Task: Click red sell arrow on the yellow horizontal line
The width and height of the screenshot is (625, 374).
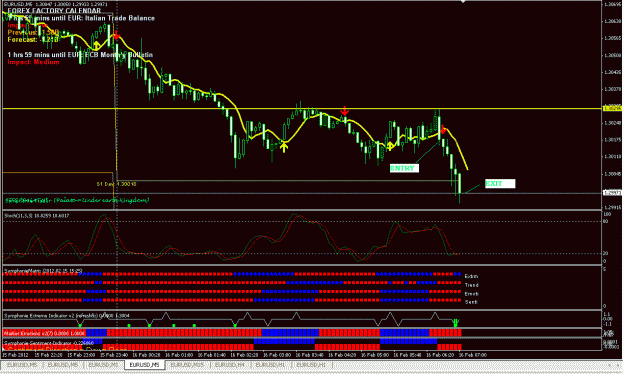Action: click(345, 111)
